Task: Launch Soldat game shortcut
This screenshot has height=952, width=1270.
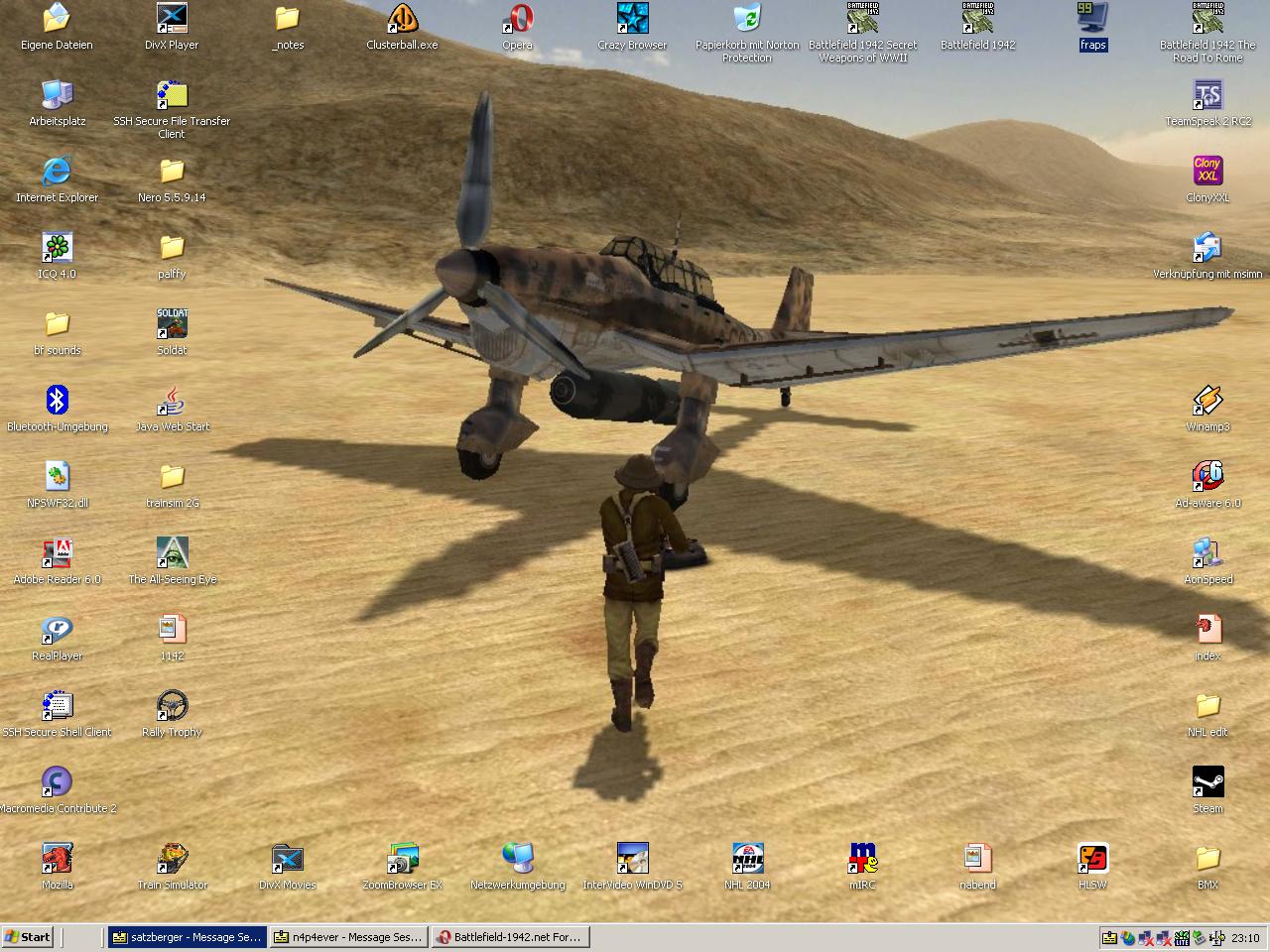Action: coord(172,332)
